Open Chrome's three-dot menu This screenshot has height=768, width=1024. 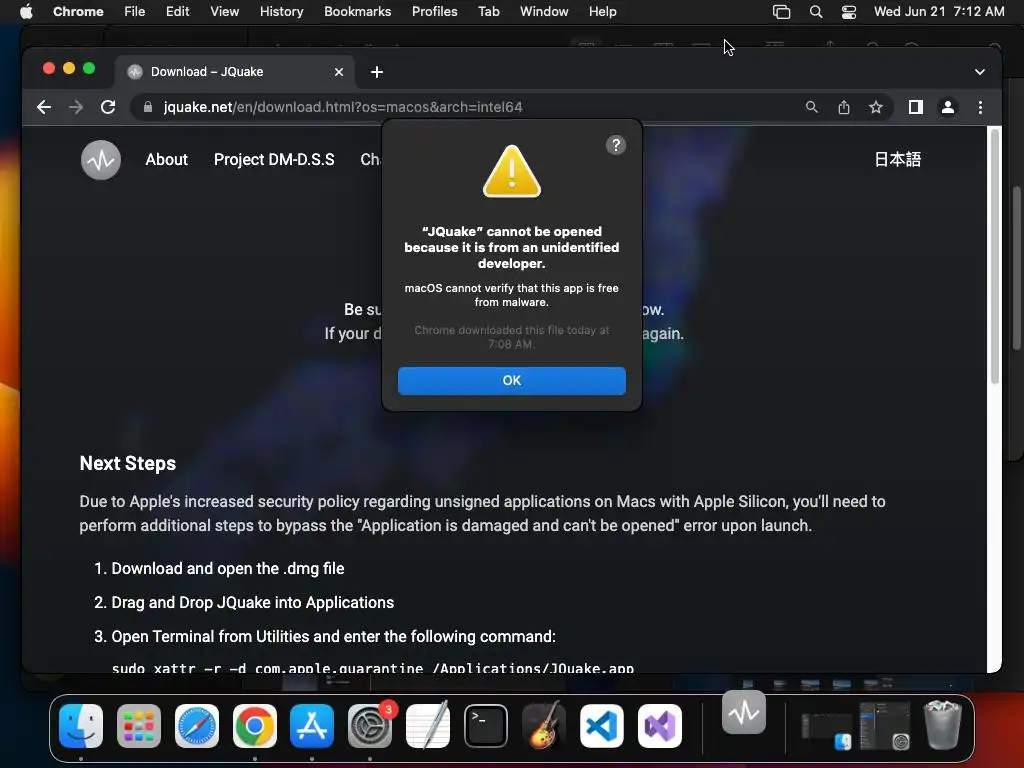[980, 107]
